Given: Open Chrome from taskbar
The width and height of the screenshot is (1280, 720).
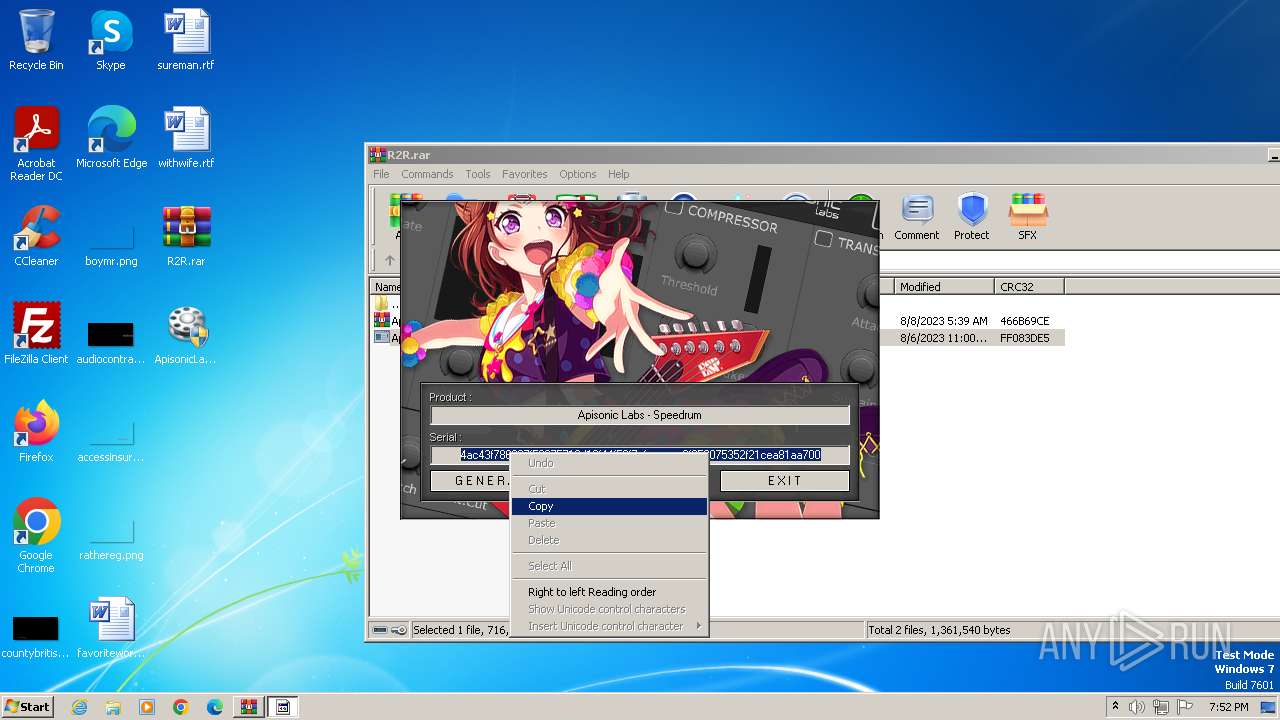Looking at the screenshot, I should [x=181, y=707].
